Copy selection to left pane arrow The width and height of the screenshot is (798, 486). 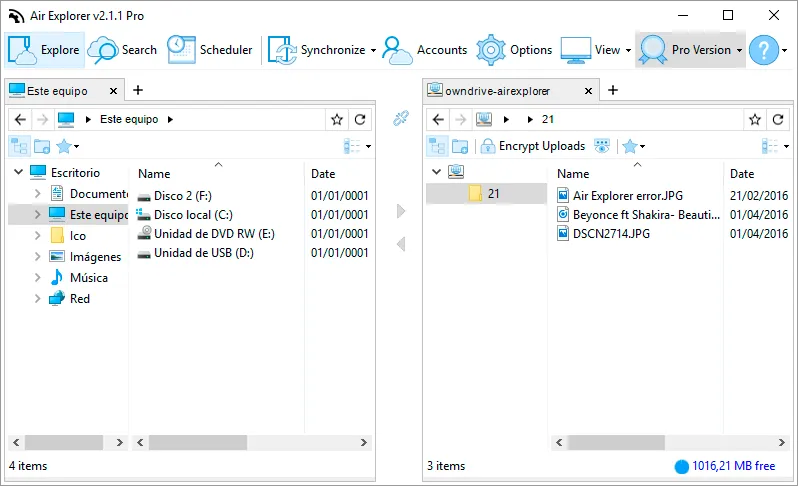click(401, 244)
